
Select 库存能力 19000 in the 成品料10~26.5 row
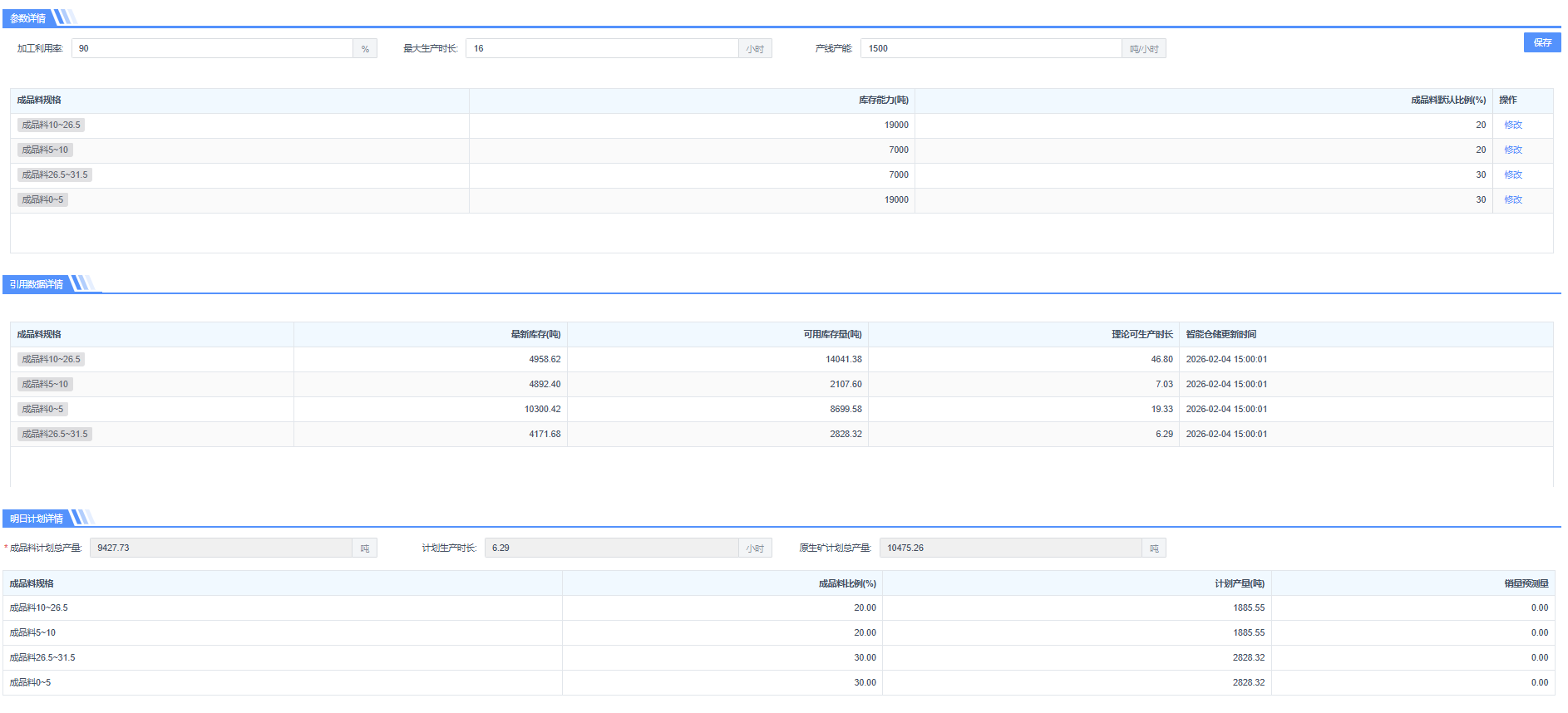896,125
